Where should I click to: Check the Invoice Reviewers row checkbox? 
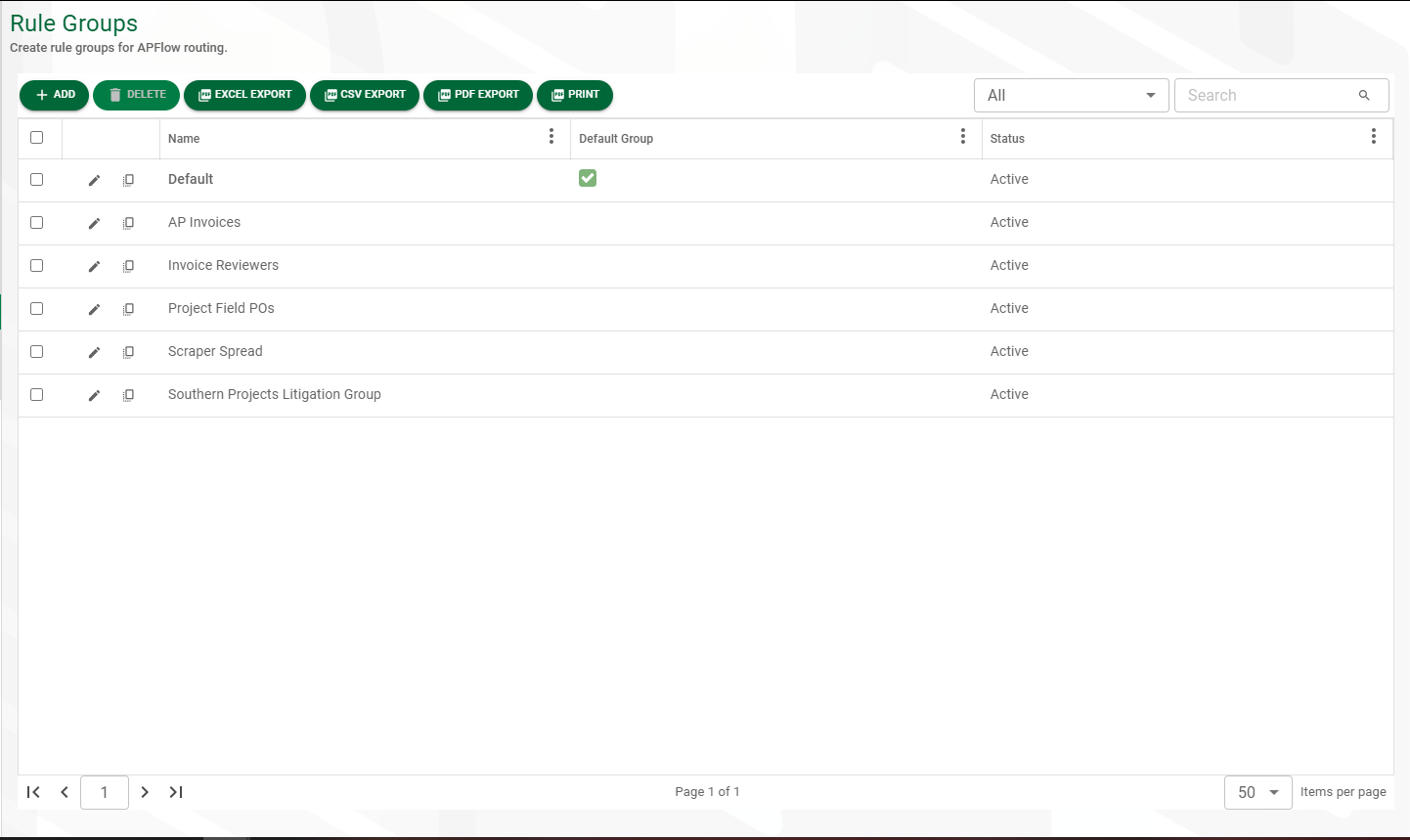pyautogui.click(x=37, y=265)
